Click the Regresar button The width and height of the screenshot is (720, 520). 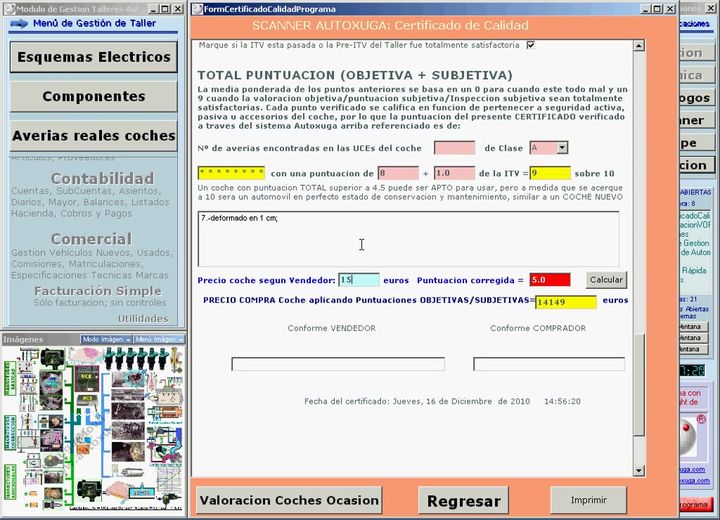tap(464, 500)
